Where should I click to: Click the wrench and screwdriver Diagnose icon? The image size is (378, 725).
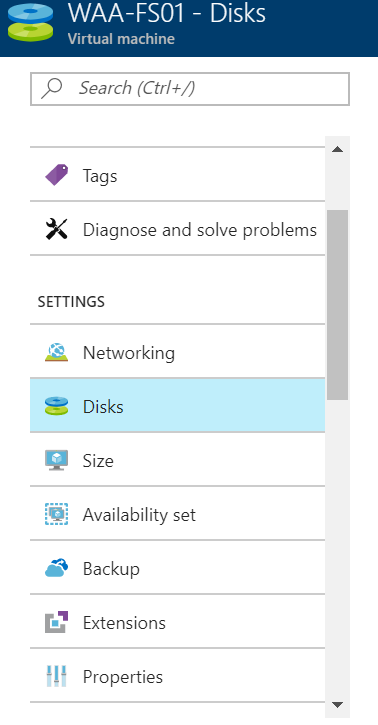pyautogui.click(x=56, y=229)
